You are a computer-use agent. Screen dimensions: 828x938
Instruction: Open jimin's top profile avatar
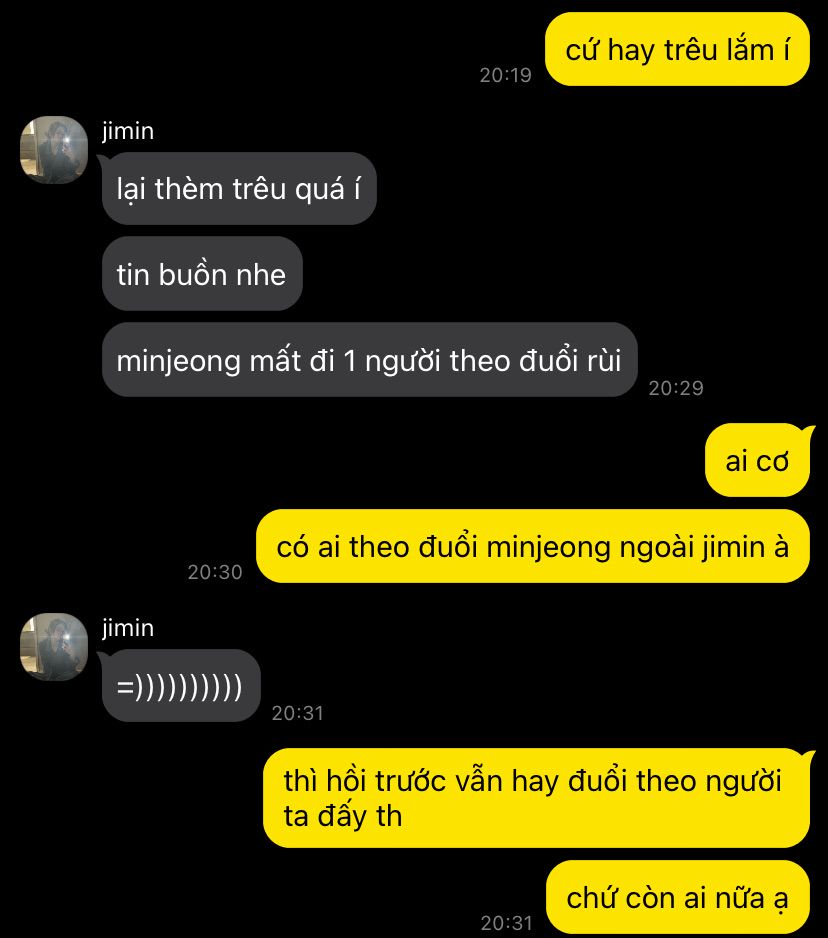pos(54,150)
